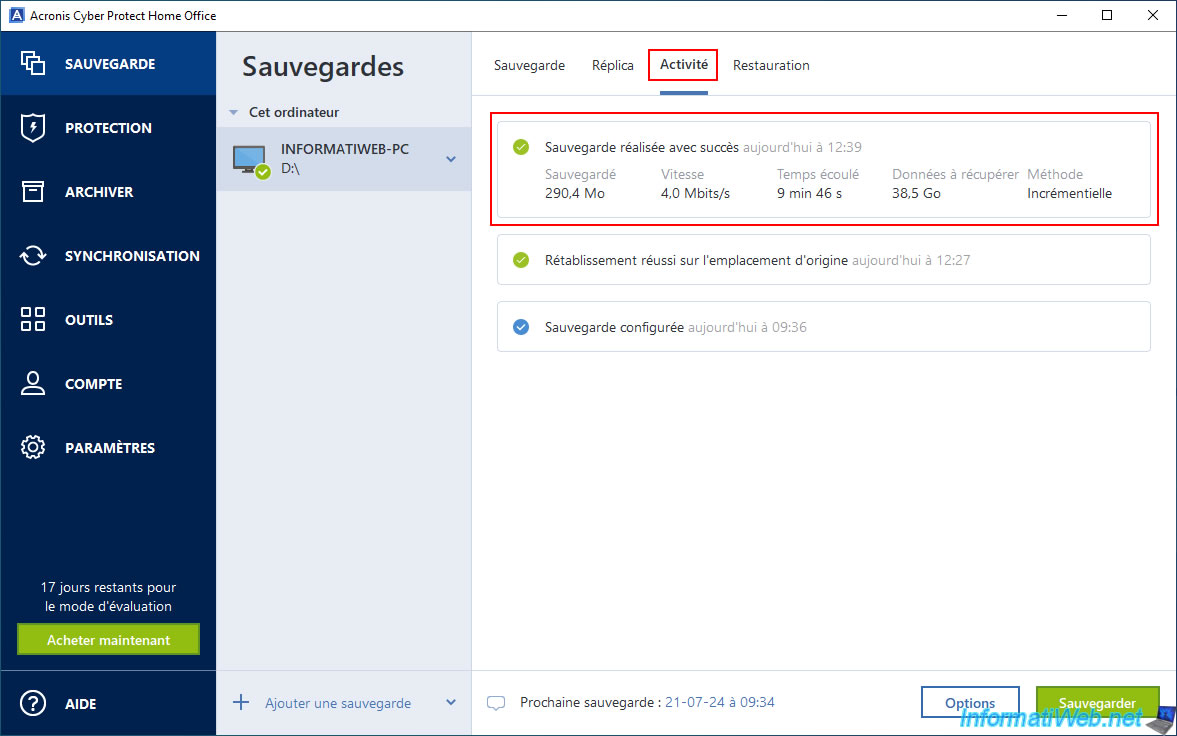
Task: Open Rétablissement réussi sur l'emplacement d'origine entry
Action: click(x=823, y=260)
